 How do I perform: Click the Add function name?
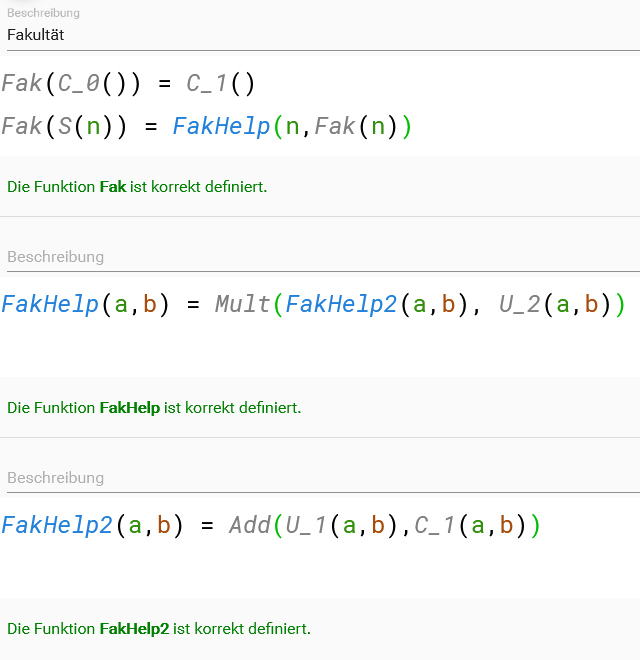tap(250, 525)
